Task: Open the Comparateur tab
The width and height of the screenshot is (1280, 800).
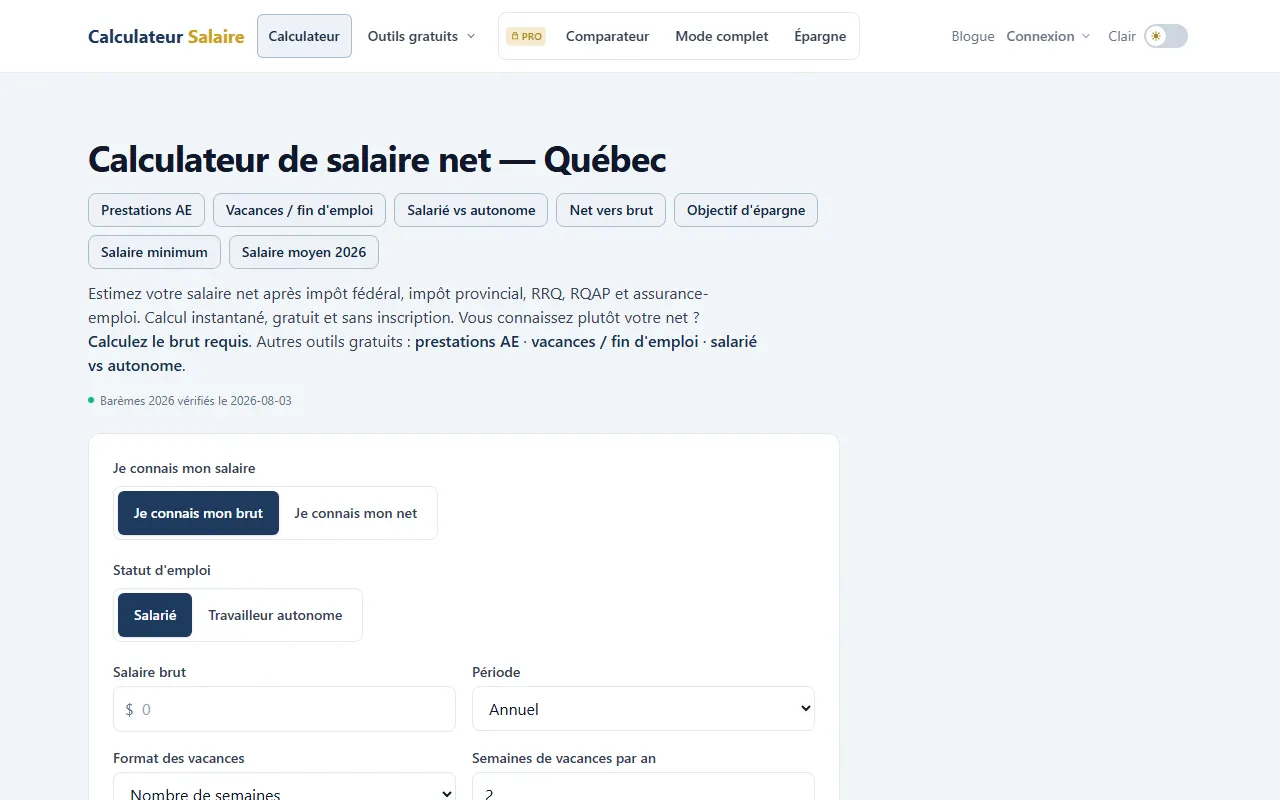Action: pos(607,36)
